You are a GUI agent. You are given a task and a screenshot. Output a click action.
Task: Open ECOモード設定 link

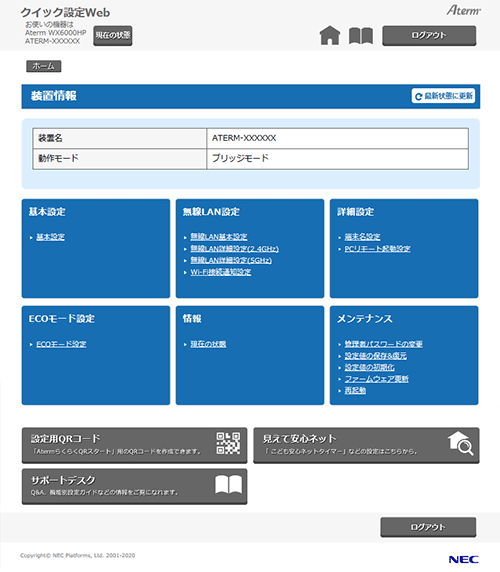coord(61,344)
